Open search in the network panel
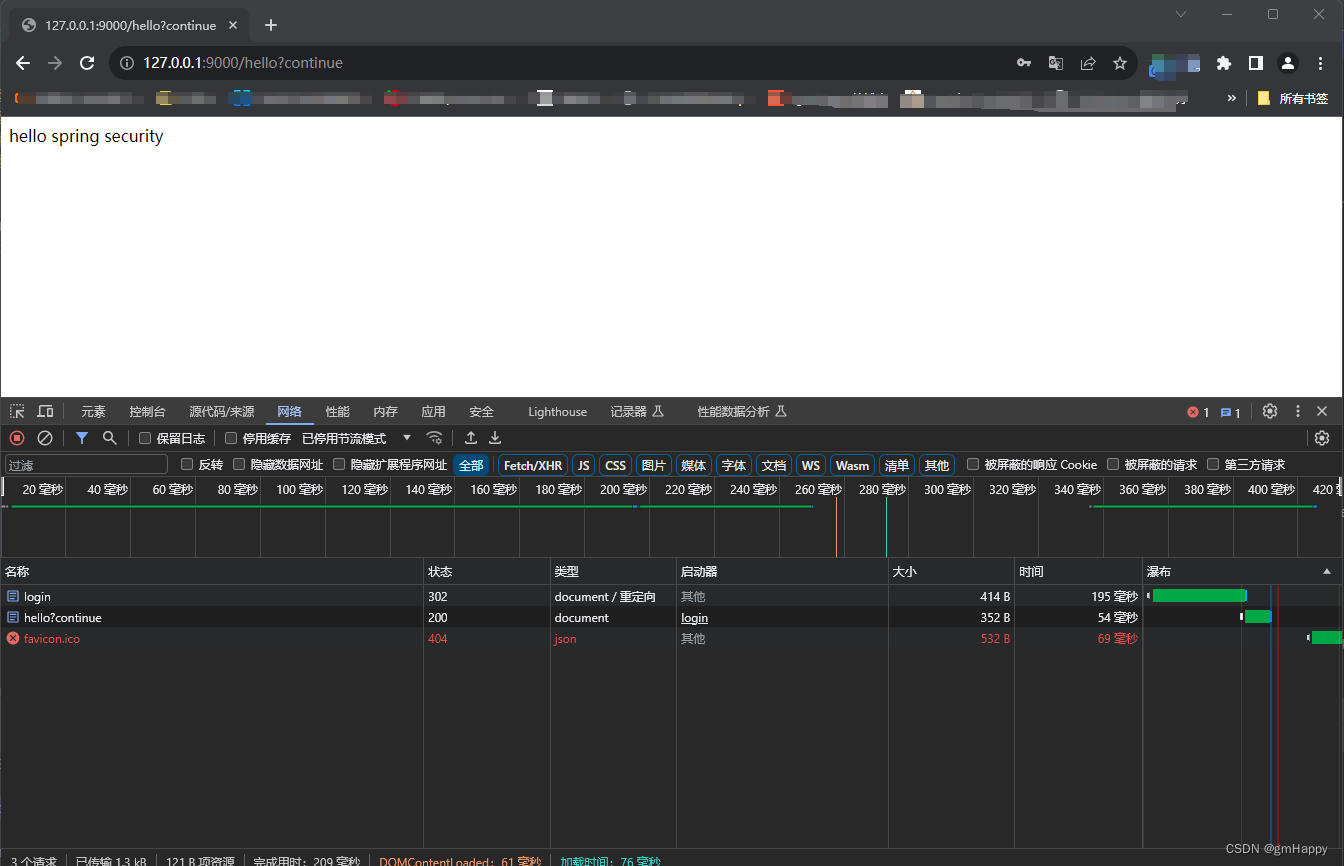 pyautogui.click(x=110, y=438)
